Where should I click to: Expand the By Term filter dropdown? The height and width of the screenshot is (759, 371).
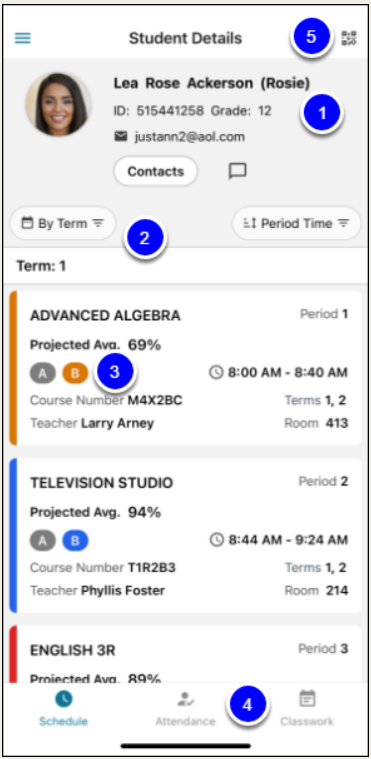(x=63, y=224)
